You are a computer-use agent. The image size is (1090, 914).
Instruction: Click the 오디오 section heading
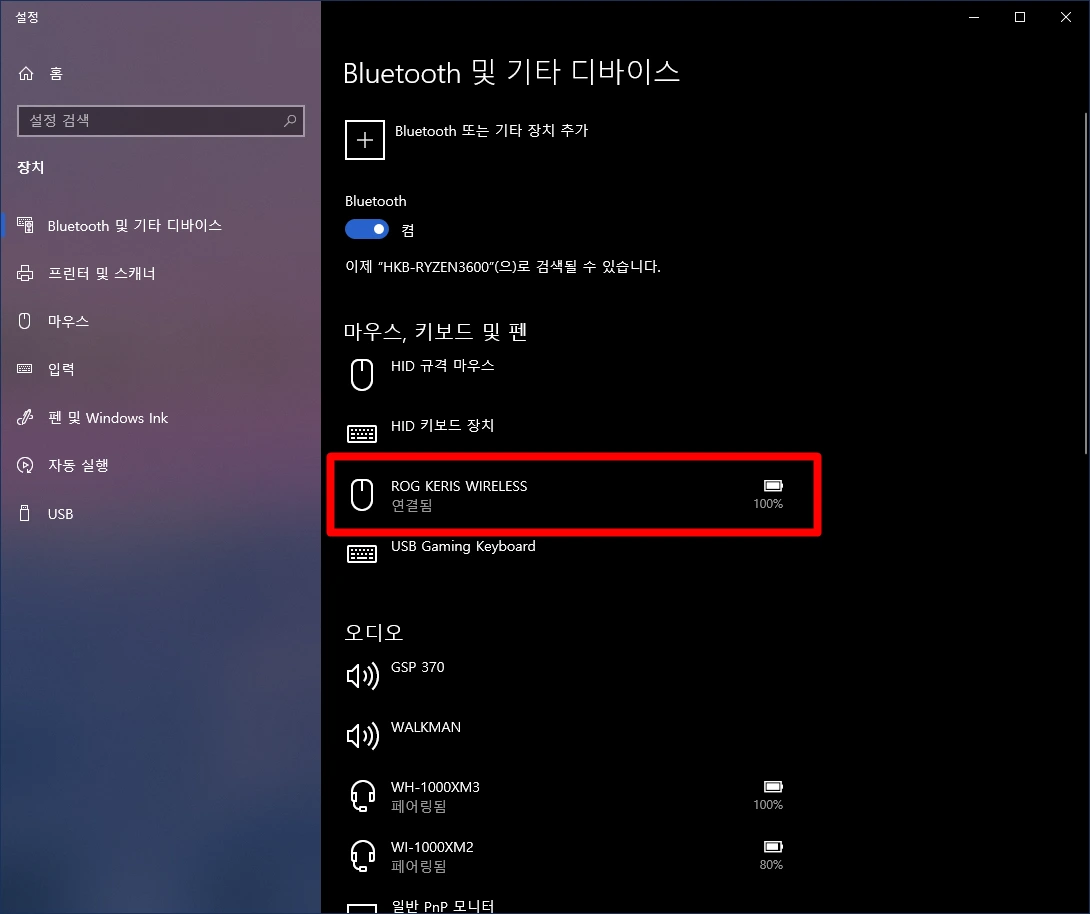point(374,633)
